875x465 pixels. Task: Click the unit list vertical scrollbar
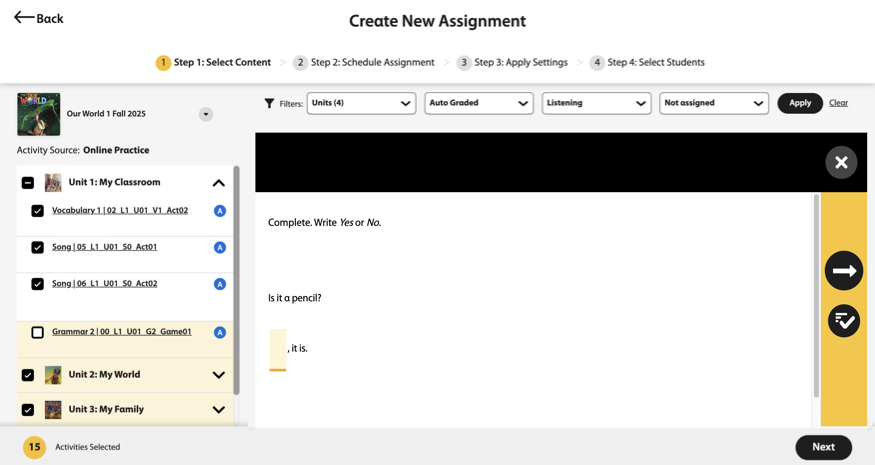point(236,280)
